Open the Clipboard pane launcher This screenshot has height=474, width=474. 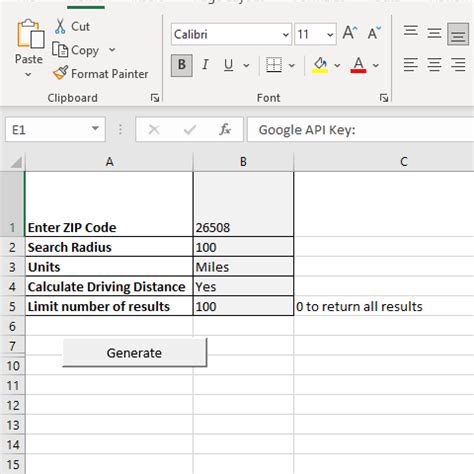click(x=155, y=98)
